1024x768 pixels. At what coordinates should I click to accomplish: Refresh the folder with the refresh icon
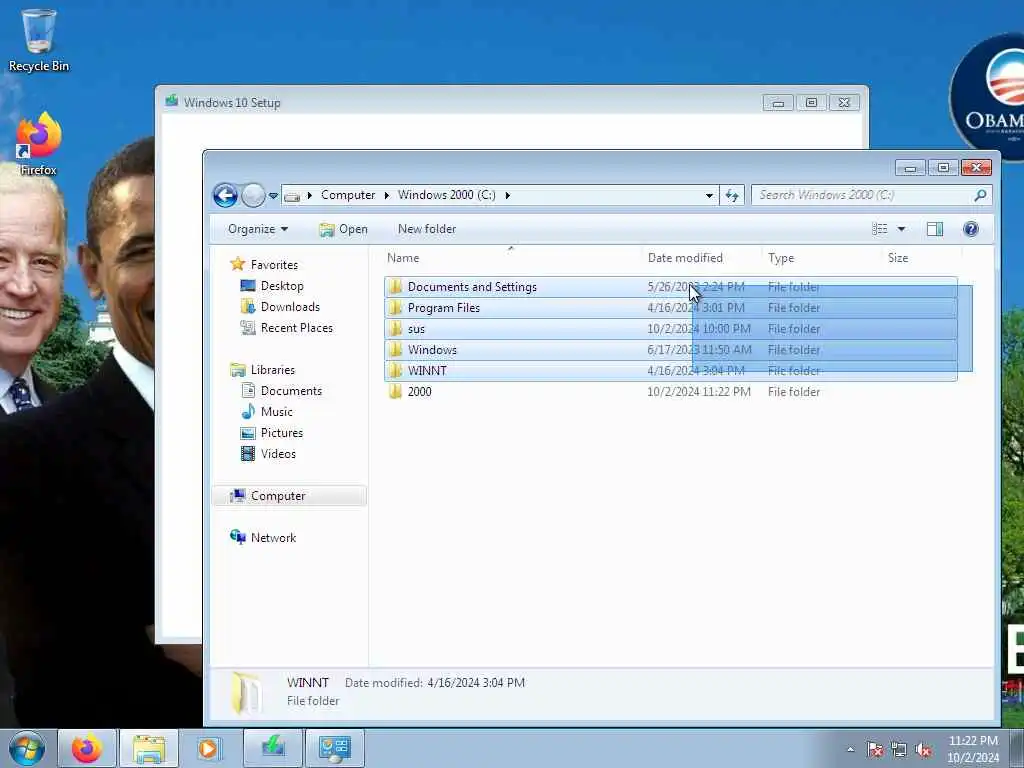[x=732, y=195]
